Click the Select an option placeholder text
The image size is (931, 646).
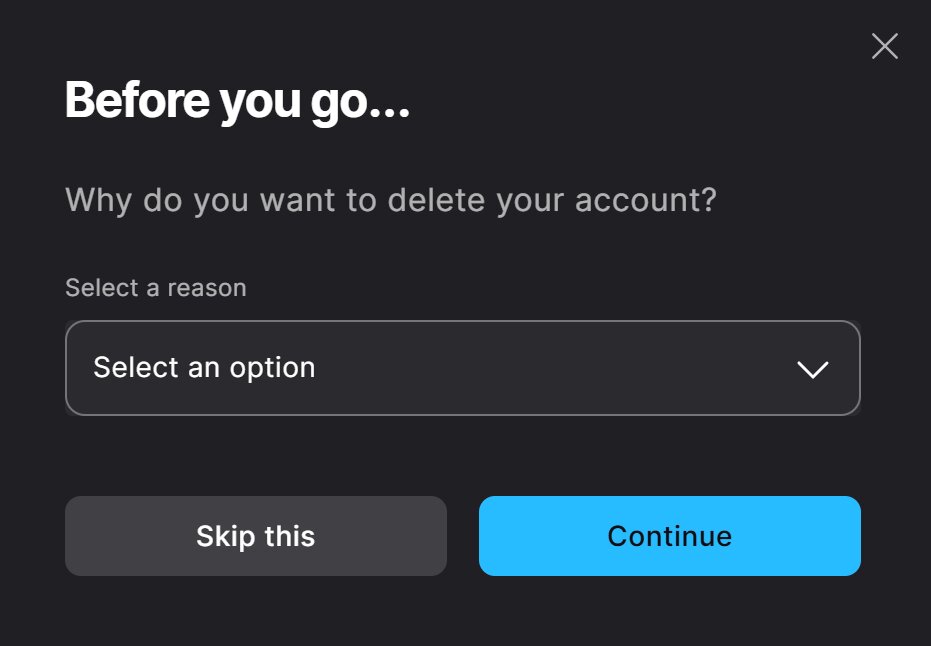204,368
